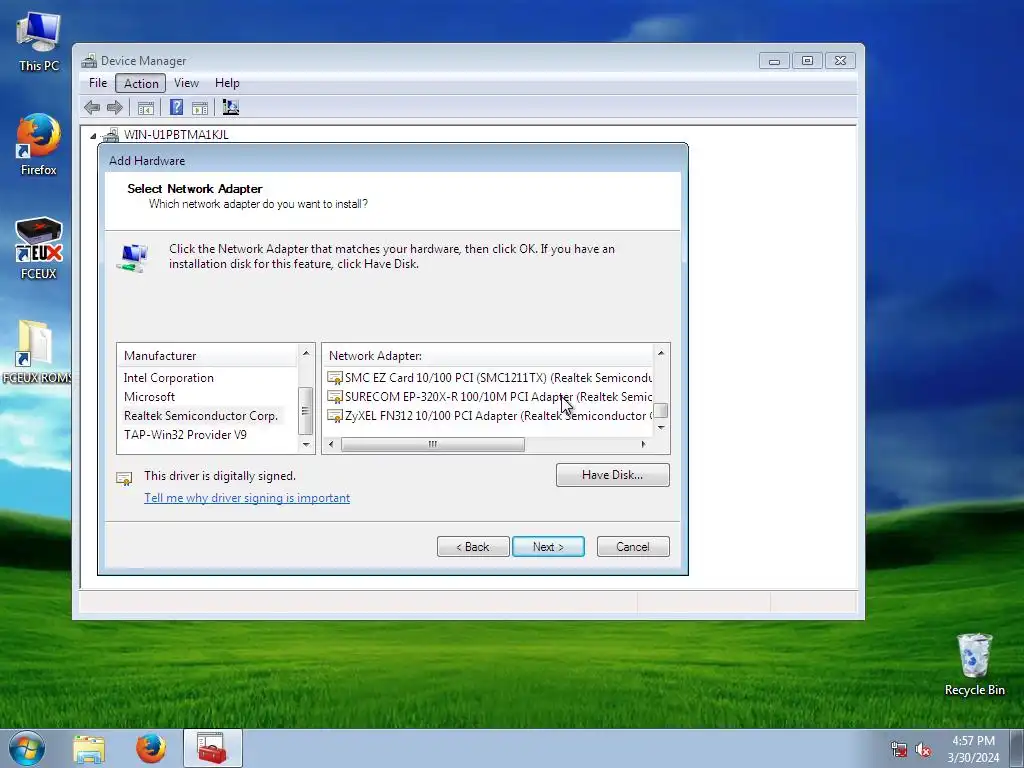Select the FCEUX ROMS folder shortcut

(37, 352)
